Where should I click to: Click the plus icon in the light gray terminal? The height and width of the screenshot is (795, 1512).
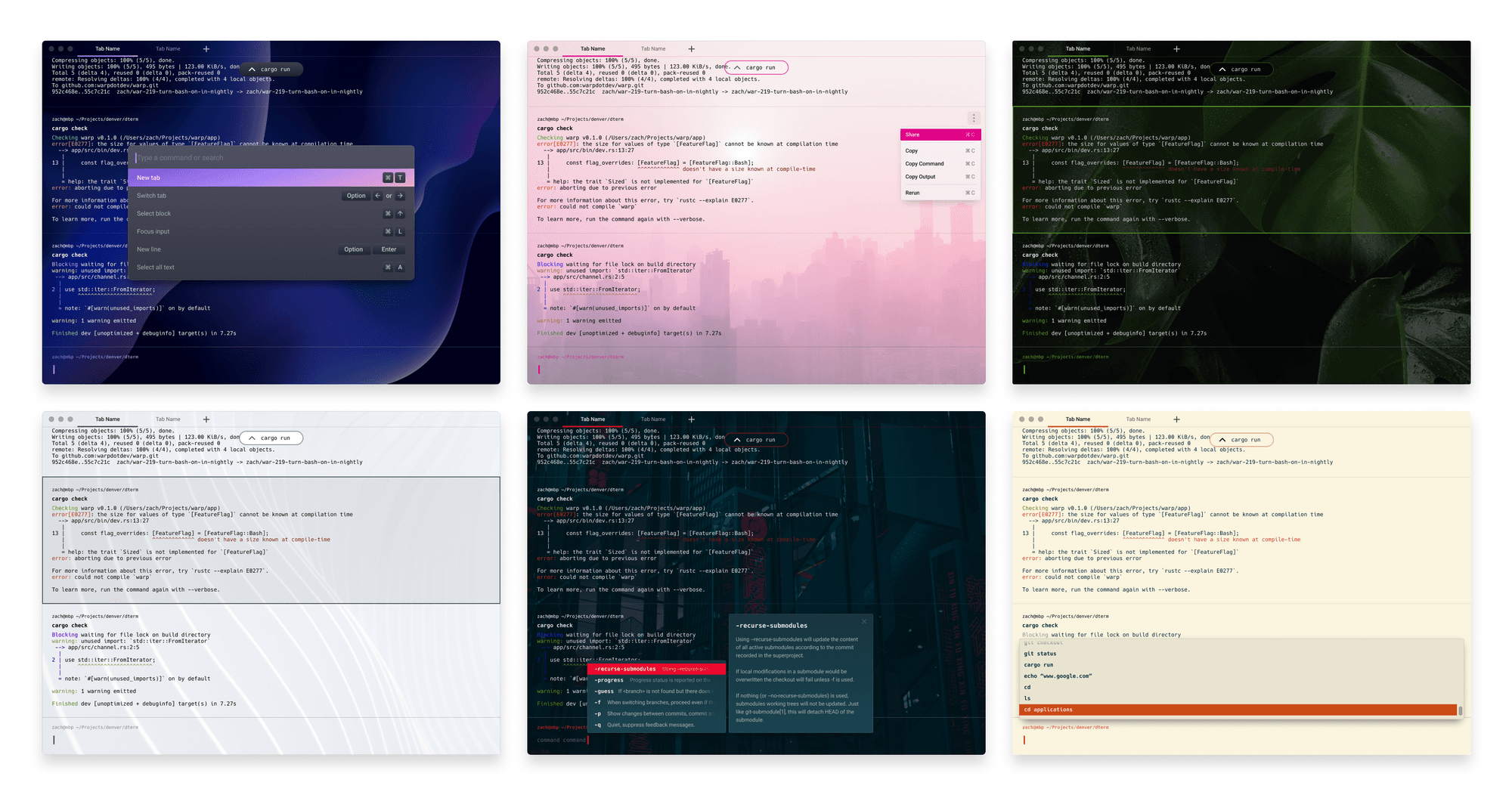pos(206,419)
